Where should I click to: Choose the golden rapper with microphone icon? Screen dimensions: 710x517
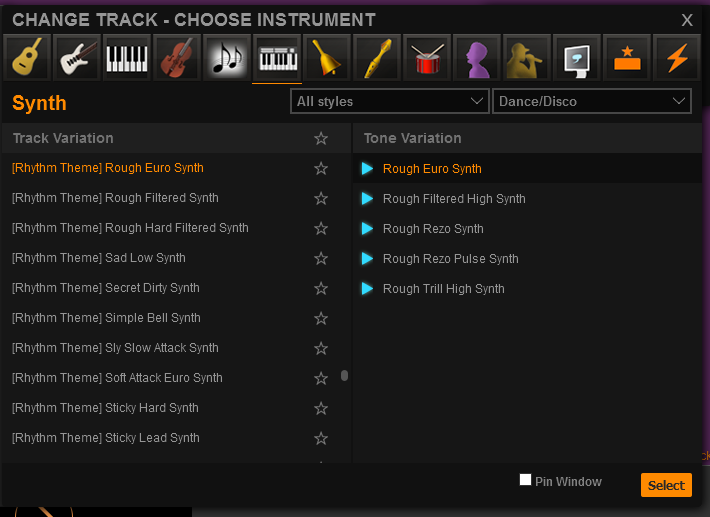coord(527,57)
